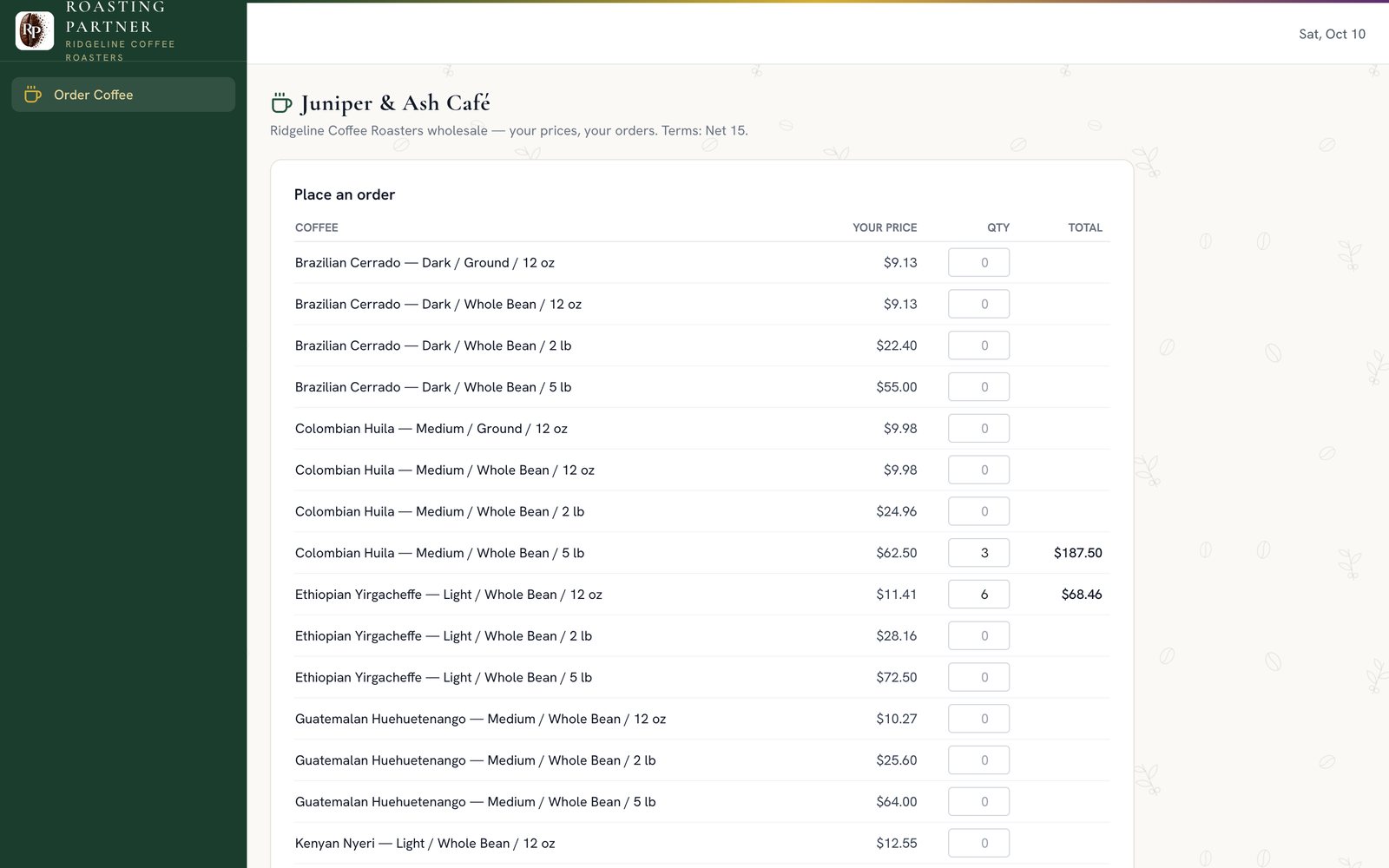Click the Place an order heading
Image resolution: width=1389 pixels, height=868 pixels.
click(345, 194)
